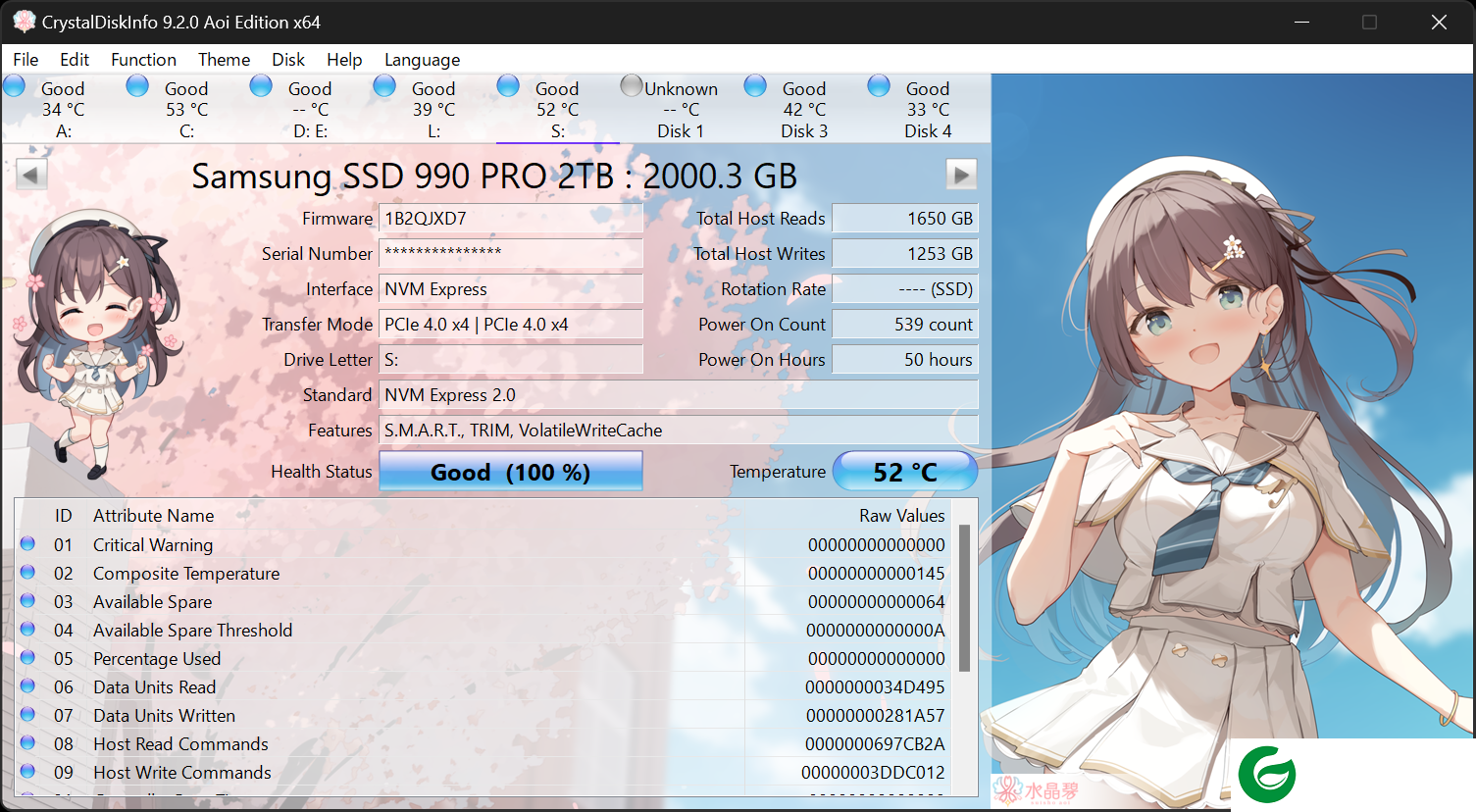Click the Features S.M.A.R.T., TRIM field
The image size is (1476, 812).
pos(679,431)
